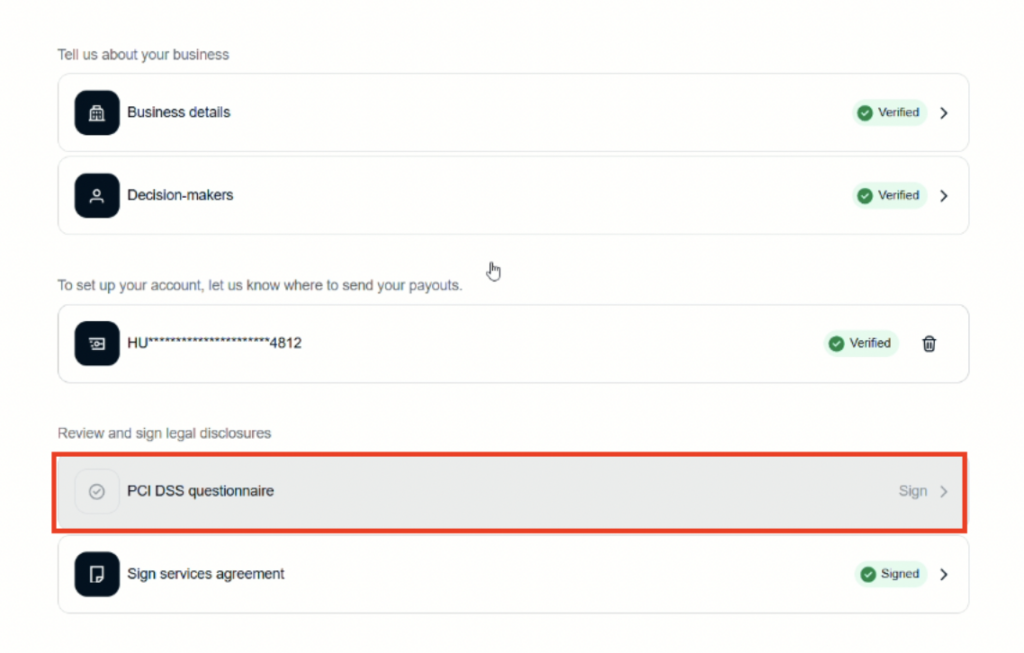Click Signed badge on services agreement
Viewport: 1024px width, 653px height.
click(x=891, y=575)
